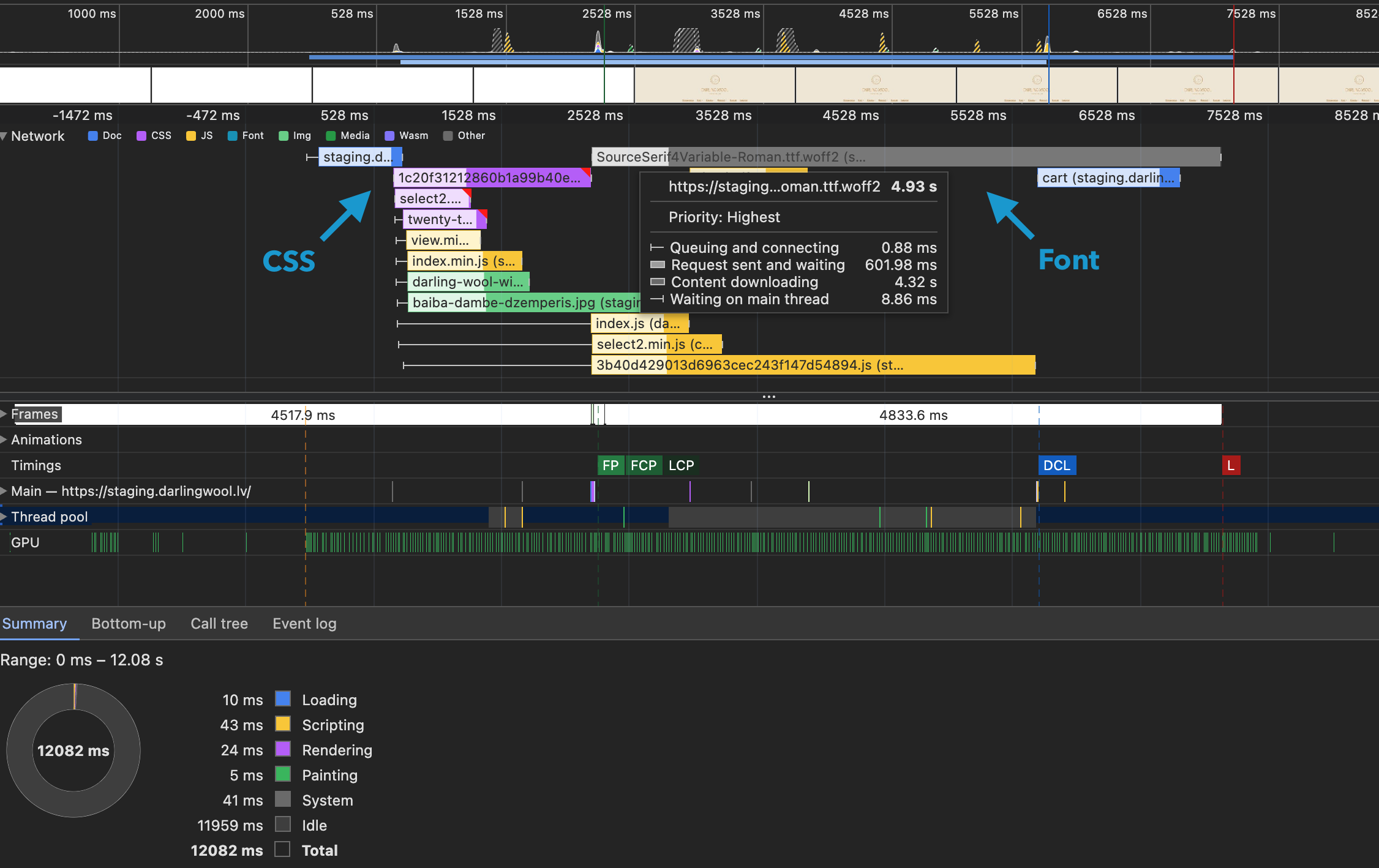Open the Call tree tab

point(219,623)
